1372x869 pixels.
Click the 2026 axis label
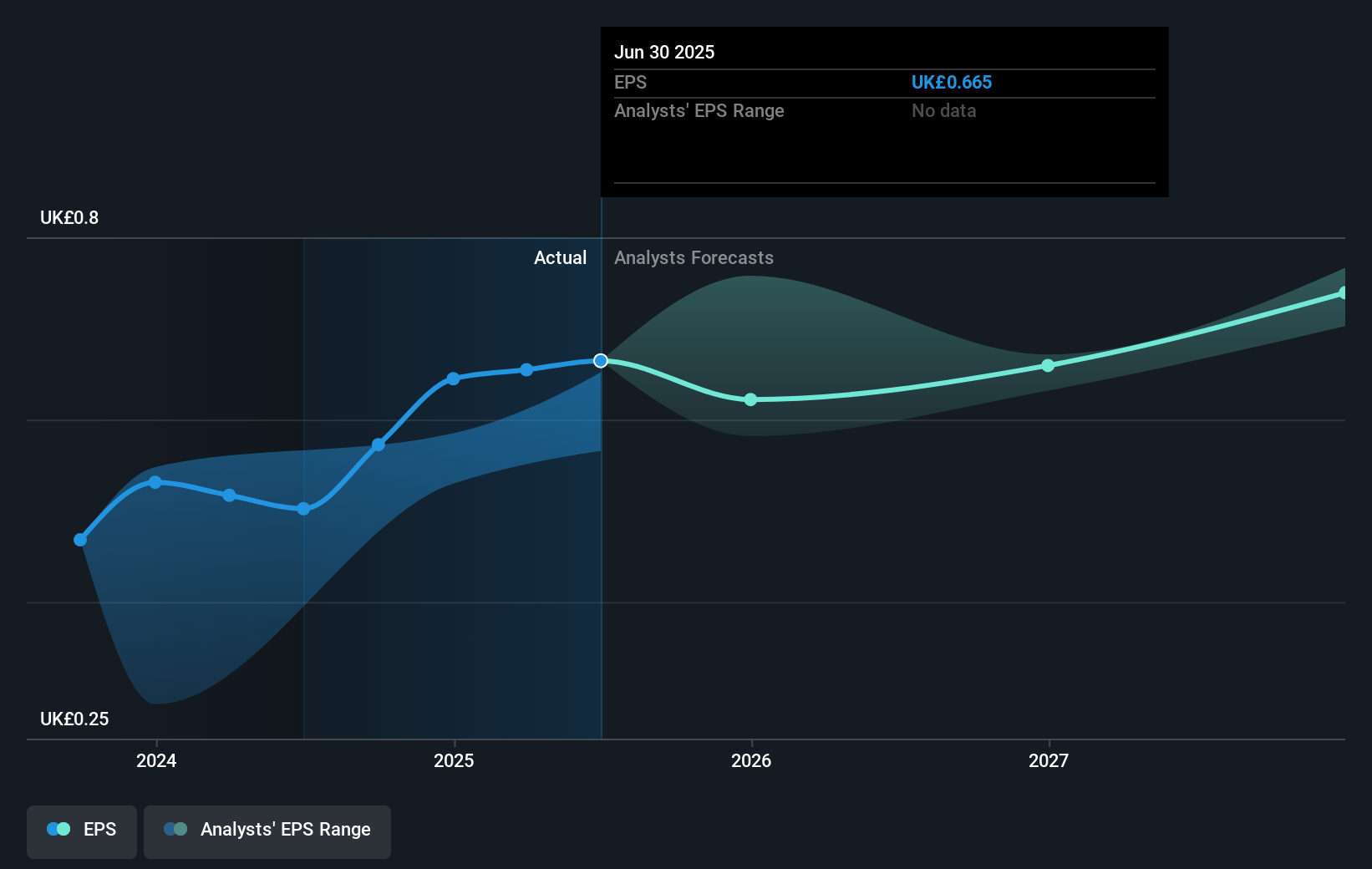point(751,761)
